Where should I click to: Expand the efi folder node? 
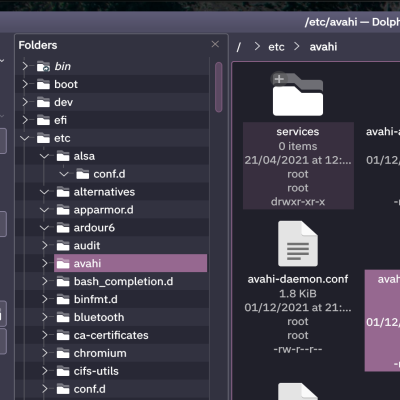[x=25, y=120]
